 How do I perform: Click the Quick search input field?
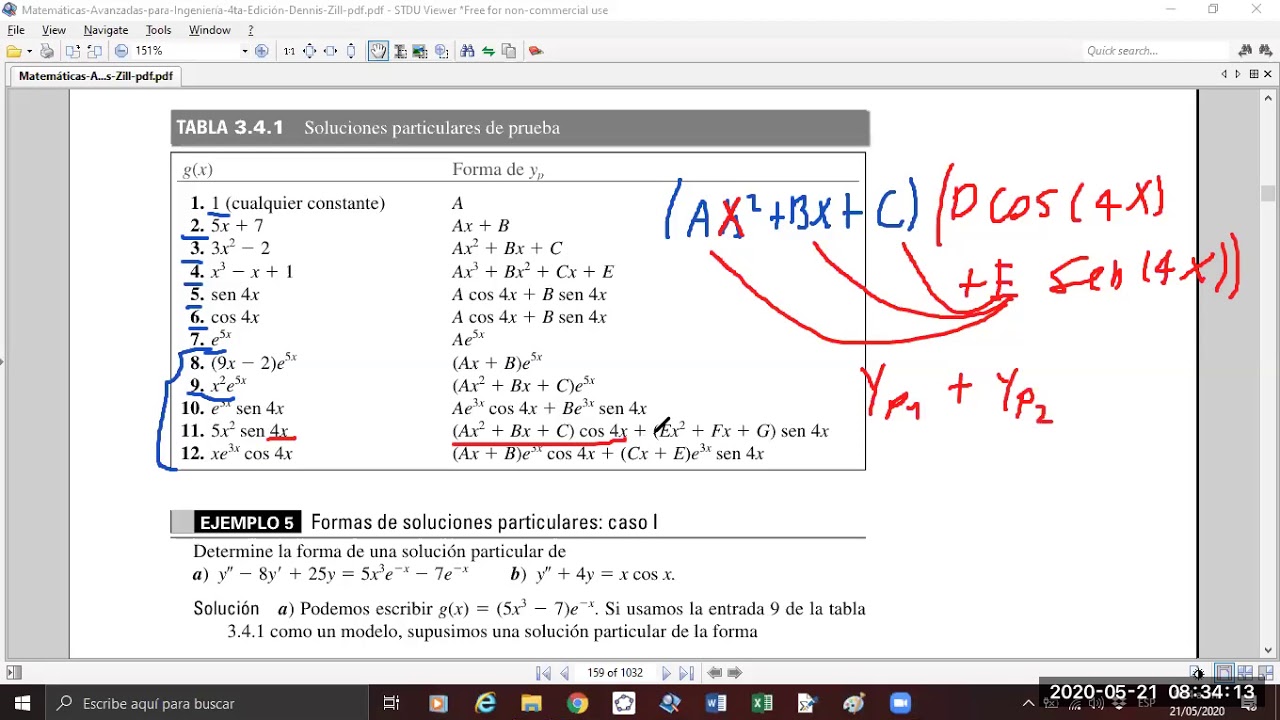coord(1156,51)
